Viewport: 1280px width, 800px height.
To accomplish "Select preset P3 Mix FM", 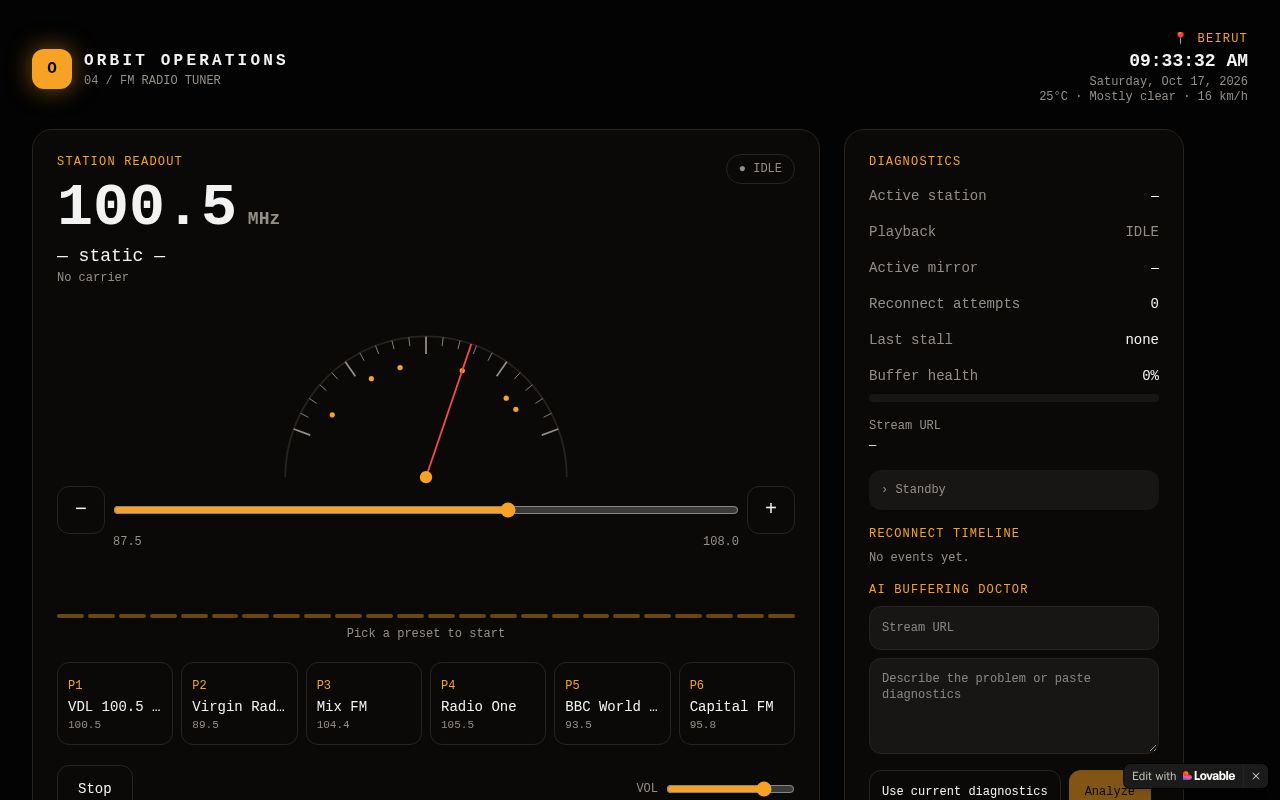I will tap(364, 704).
